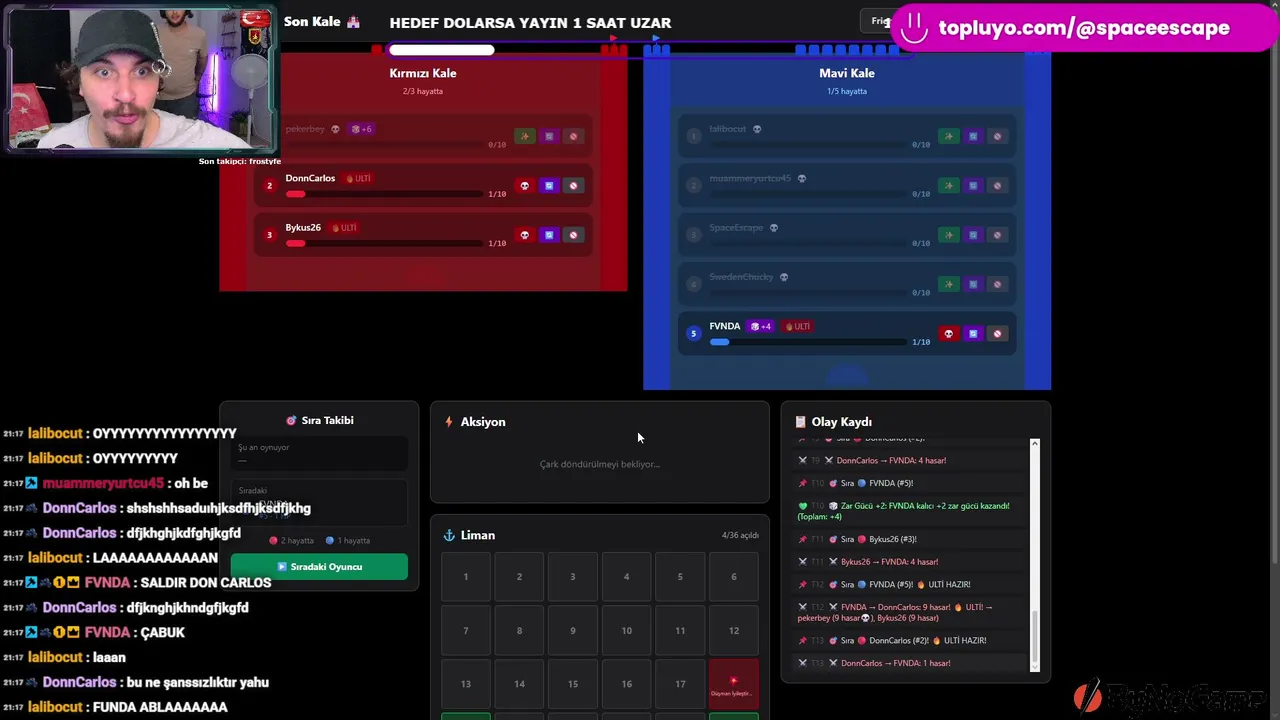This screenshot has width=1280, height=720.
Task: Click the Olay Kaydı scrollbar down arrow
Action: click(x=1035, y=667)
